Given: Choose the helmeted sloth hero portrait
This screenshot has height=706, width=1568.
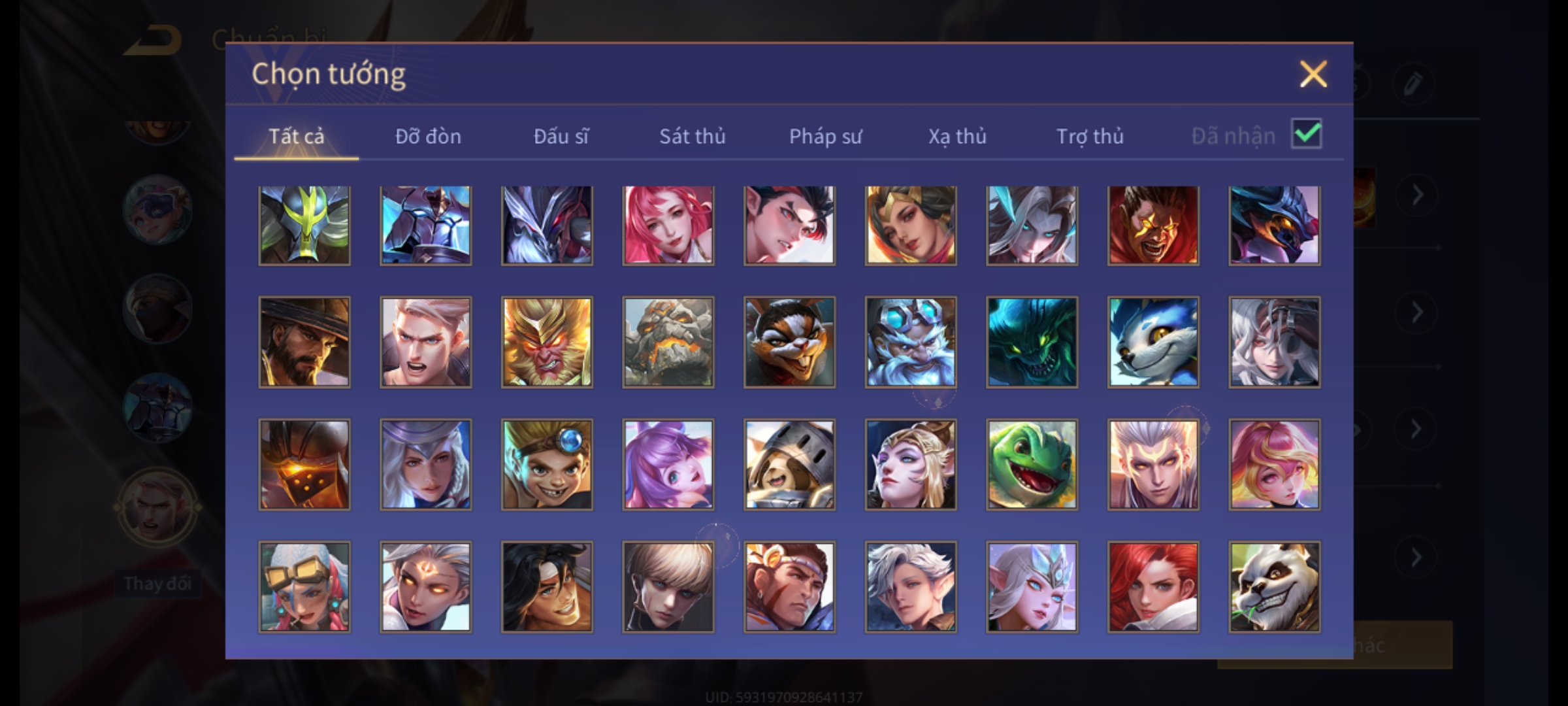Looking at the screenshot, I should [x=789, y=465].
